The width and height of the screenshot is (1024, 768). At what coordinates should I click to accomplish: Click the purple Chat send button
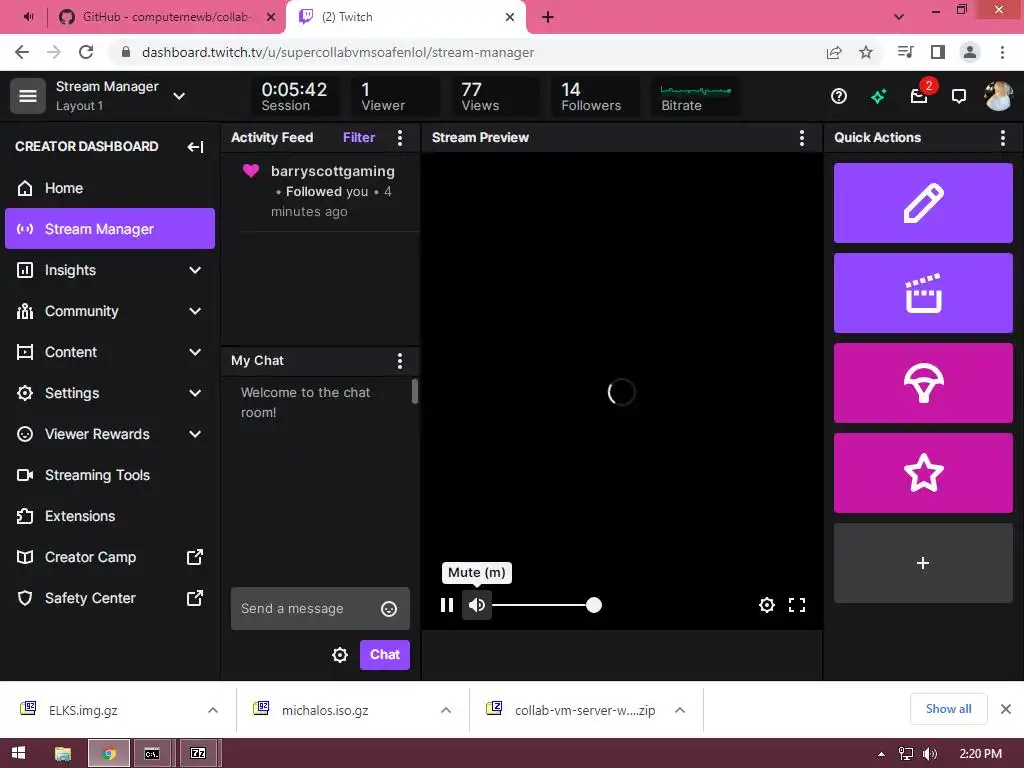[x=385, y=655]
